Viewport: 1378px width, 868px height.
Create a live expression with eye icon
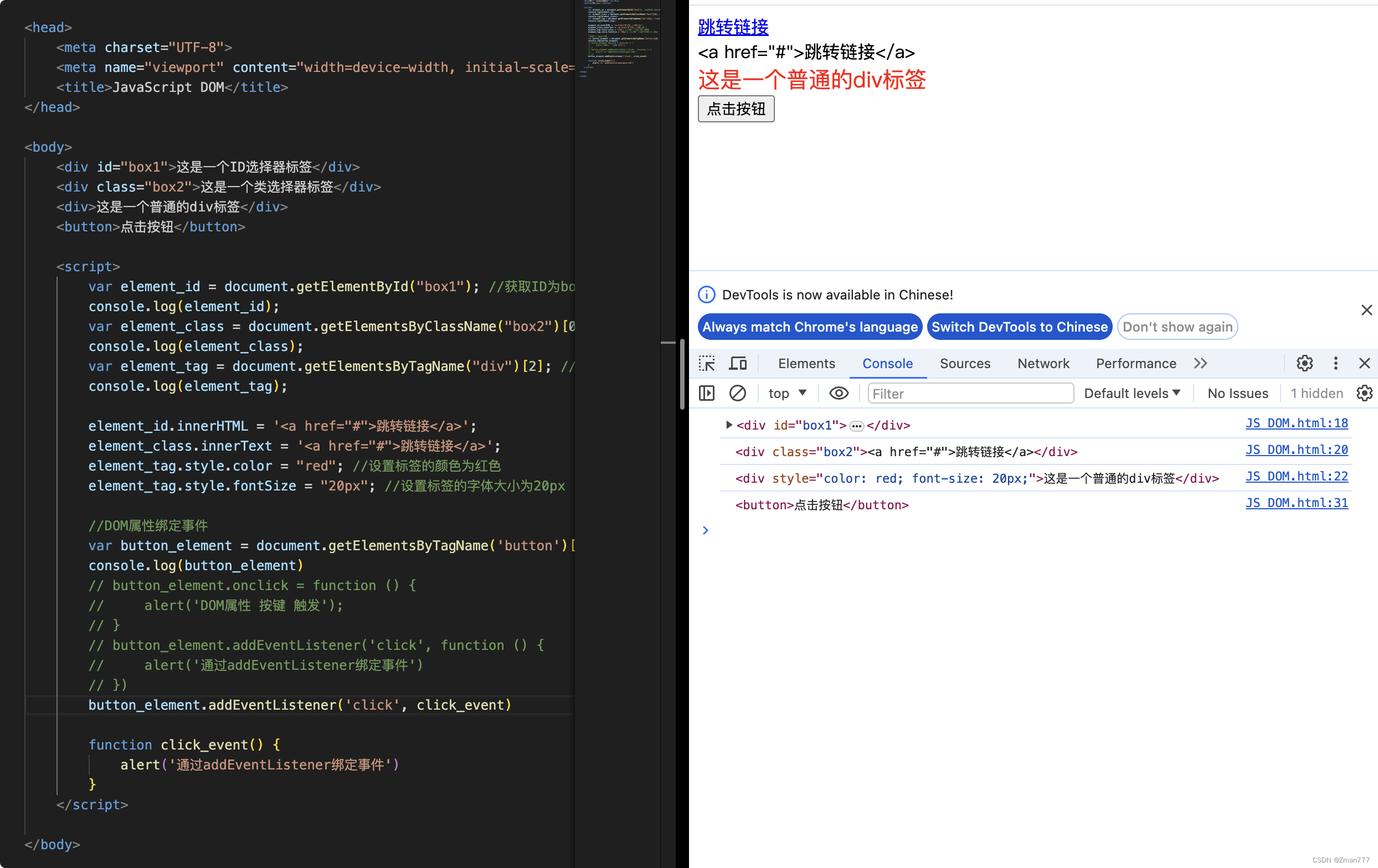(x=838, y=393)
